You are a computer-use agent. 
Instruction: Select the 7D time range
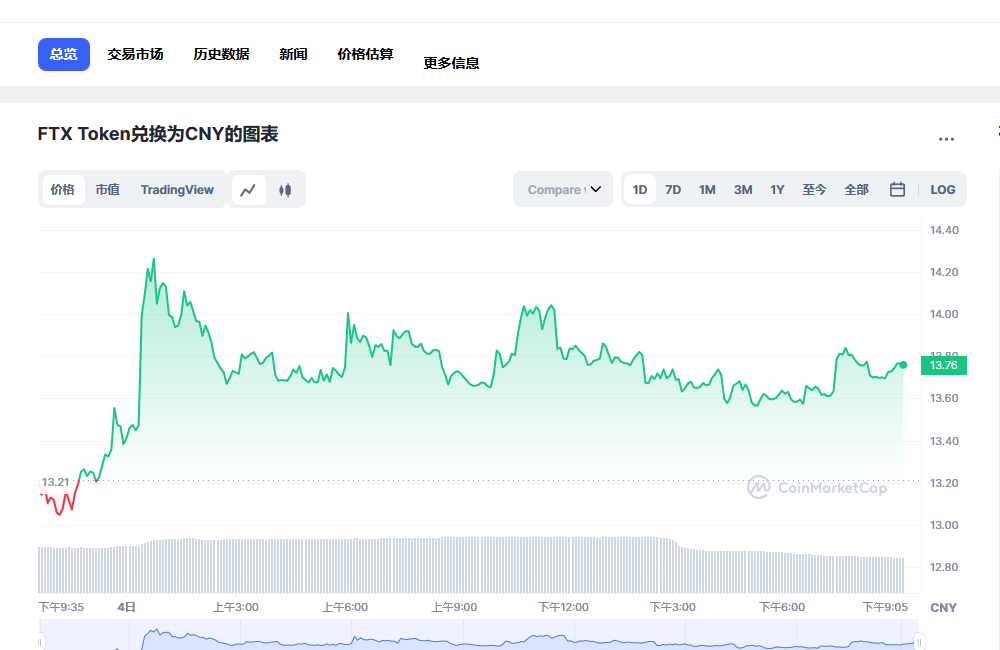click(673, 189)
